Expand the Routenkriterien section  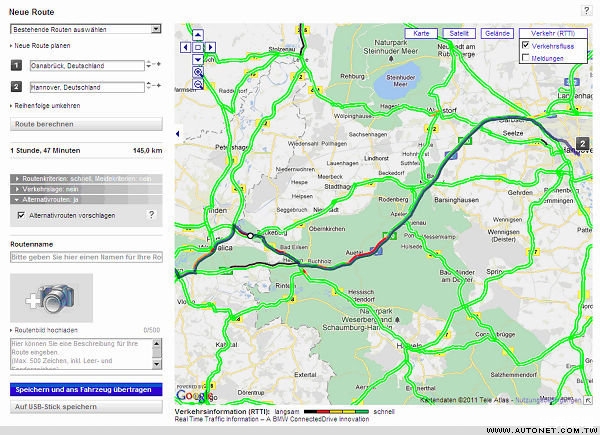click(x=86, y=179)
